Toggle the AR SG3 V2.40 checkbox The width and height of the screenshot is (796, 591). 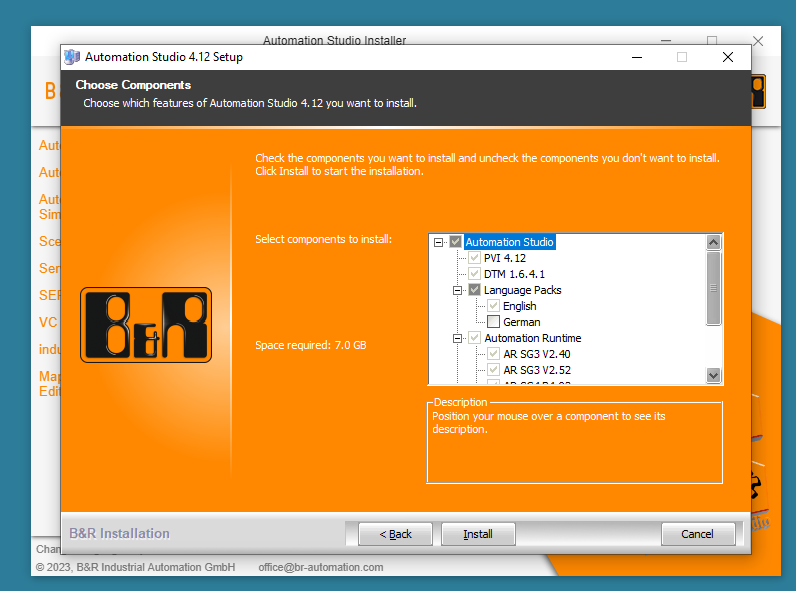tap(493, 354)
